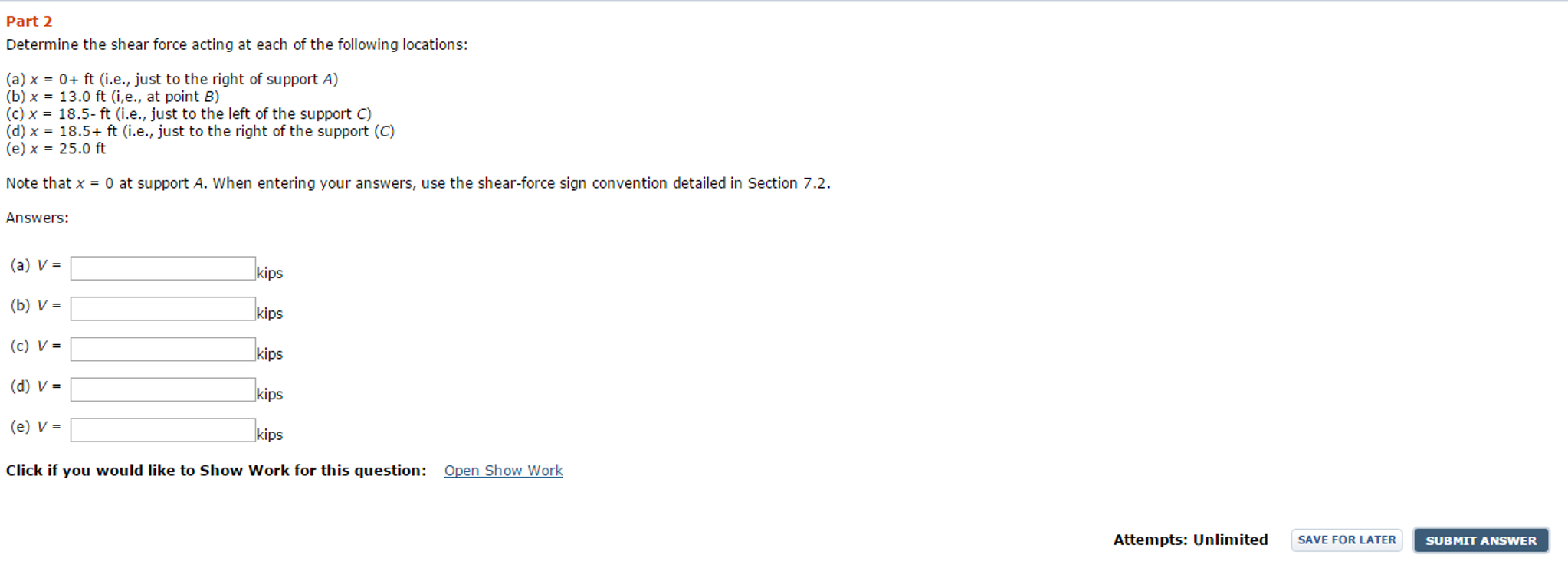The height and width of the screenshot is (568, 1568).
Task: Click into the (d) V input field
Action: pyautogui.click(x=162, y=389)
